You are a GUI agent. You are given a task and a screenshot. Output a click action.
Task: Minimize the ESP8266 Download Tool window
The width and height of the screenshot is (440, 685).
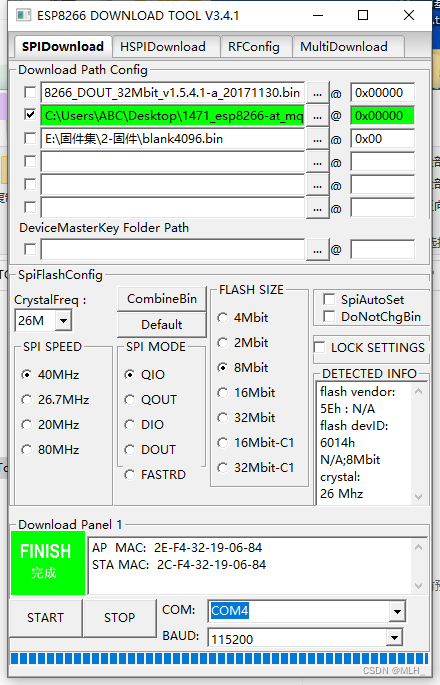pyautogui.click(x=318, y=15)
